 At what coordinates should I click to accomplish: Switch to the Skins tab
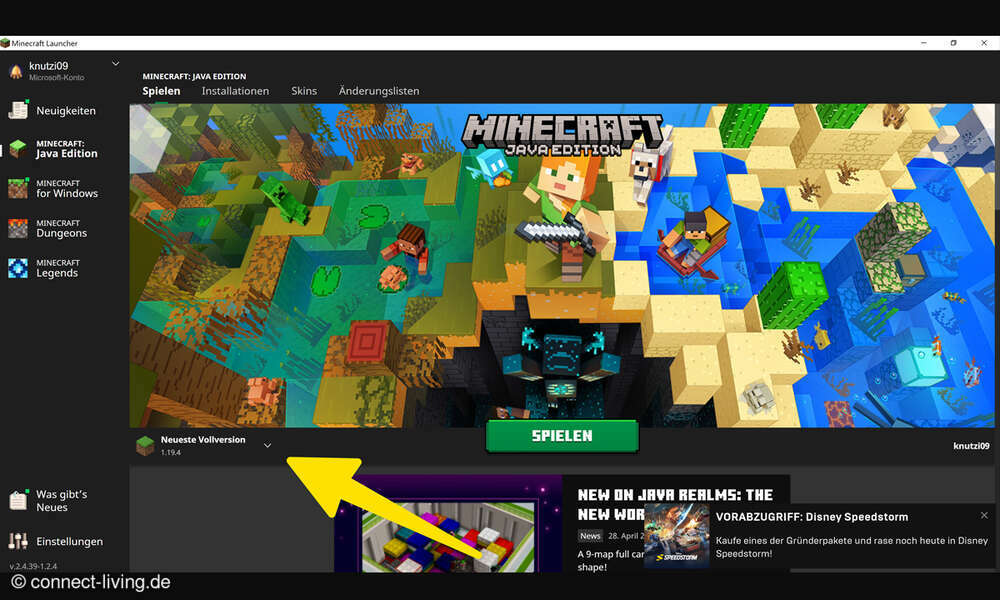304,91
